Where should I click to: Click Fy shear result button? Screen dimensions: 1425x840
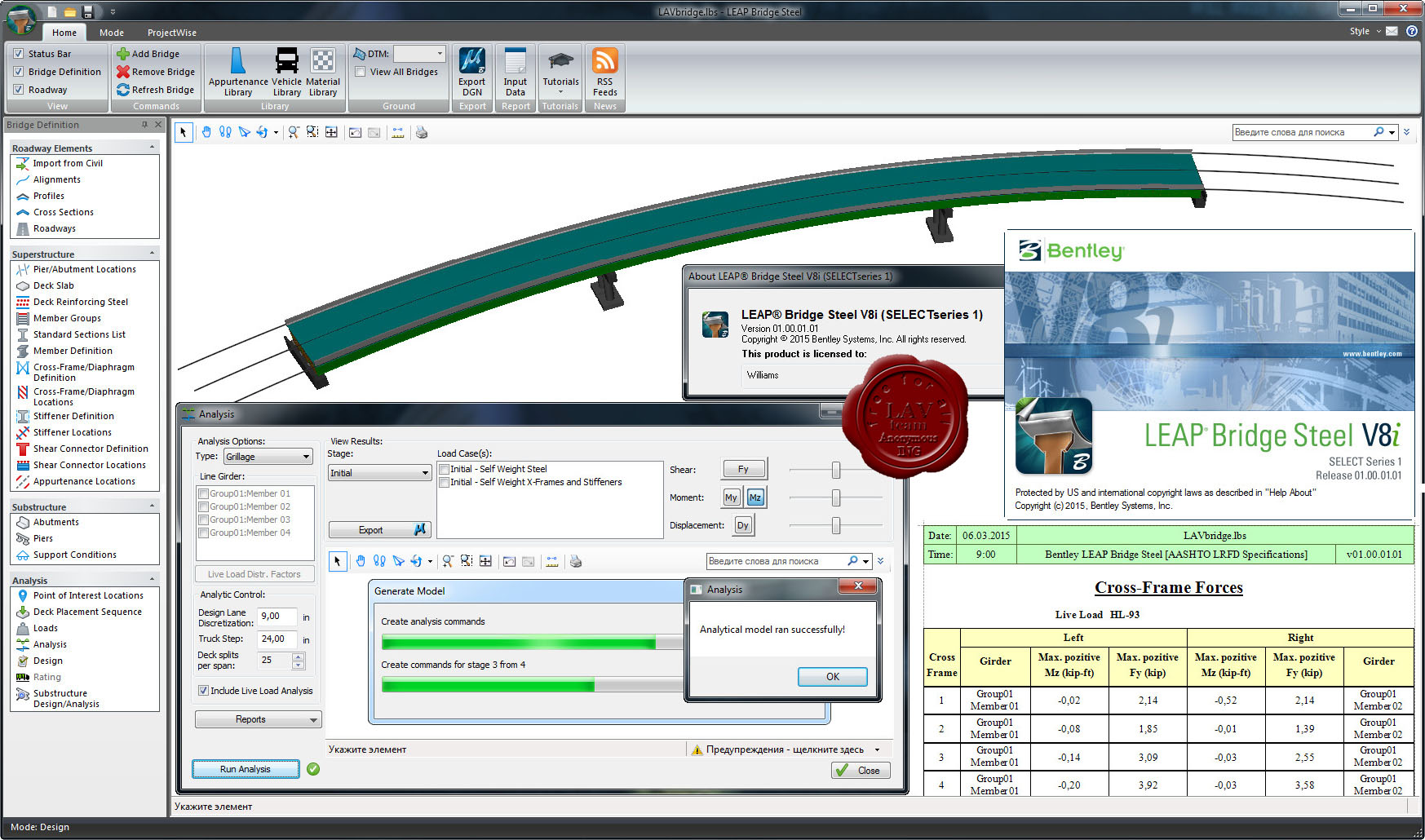tap(744, 469)
